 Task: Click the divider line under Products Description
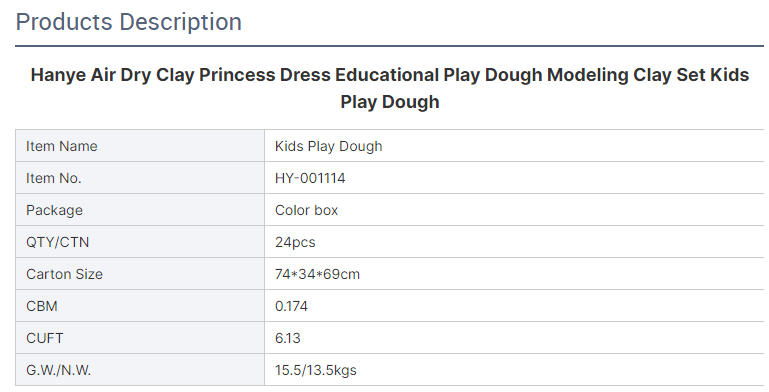point(390,46)
